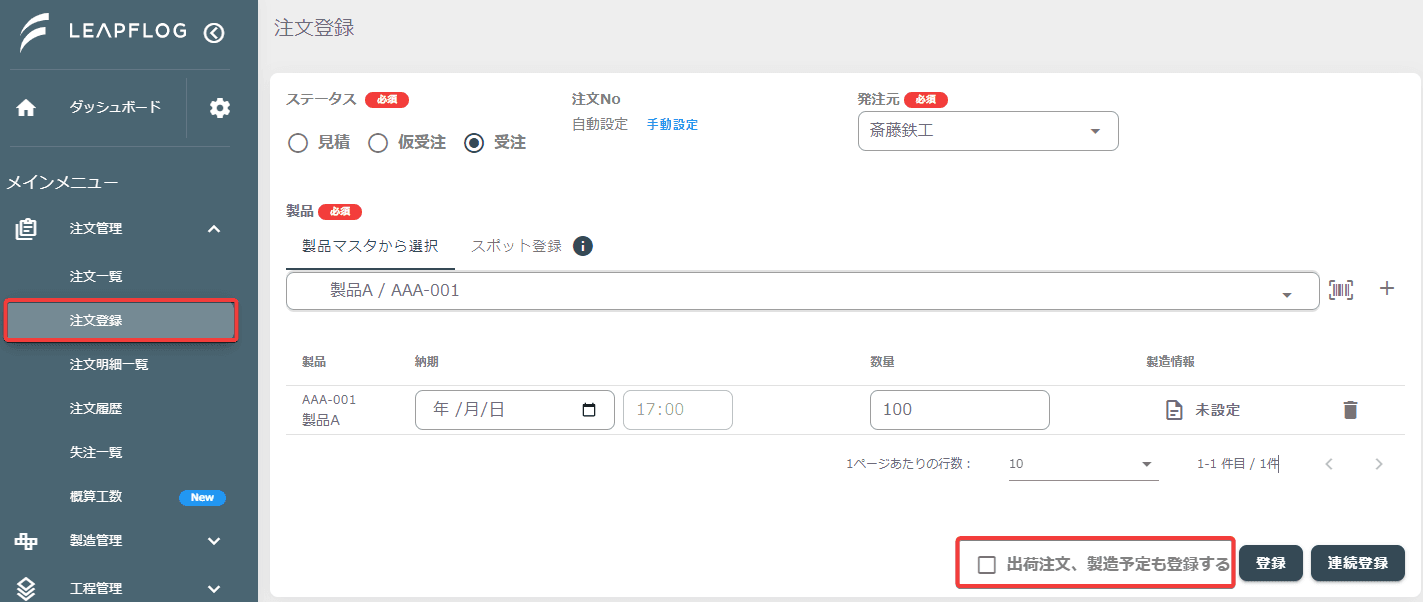
Task: Go to next page of the table
Action: tap(1379, 464)
